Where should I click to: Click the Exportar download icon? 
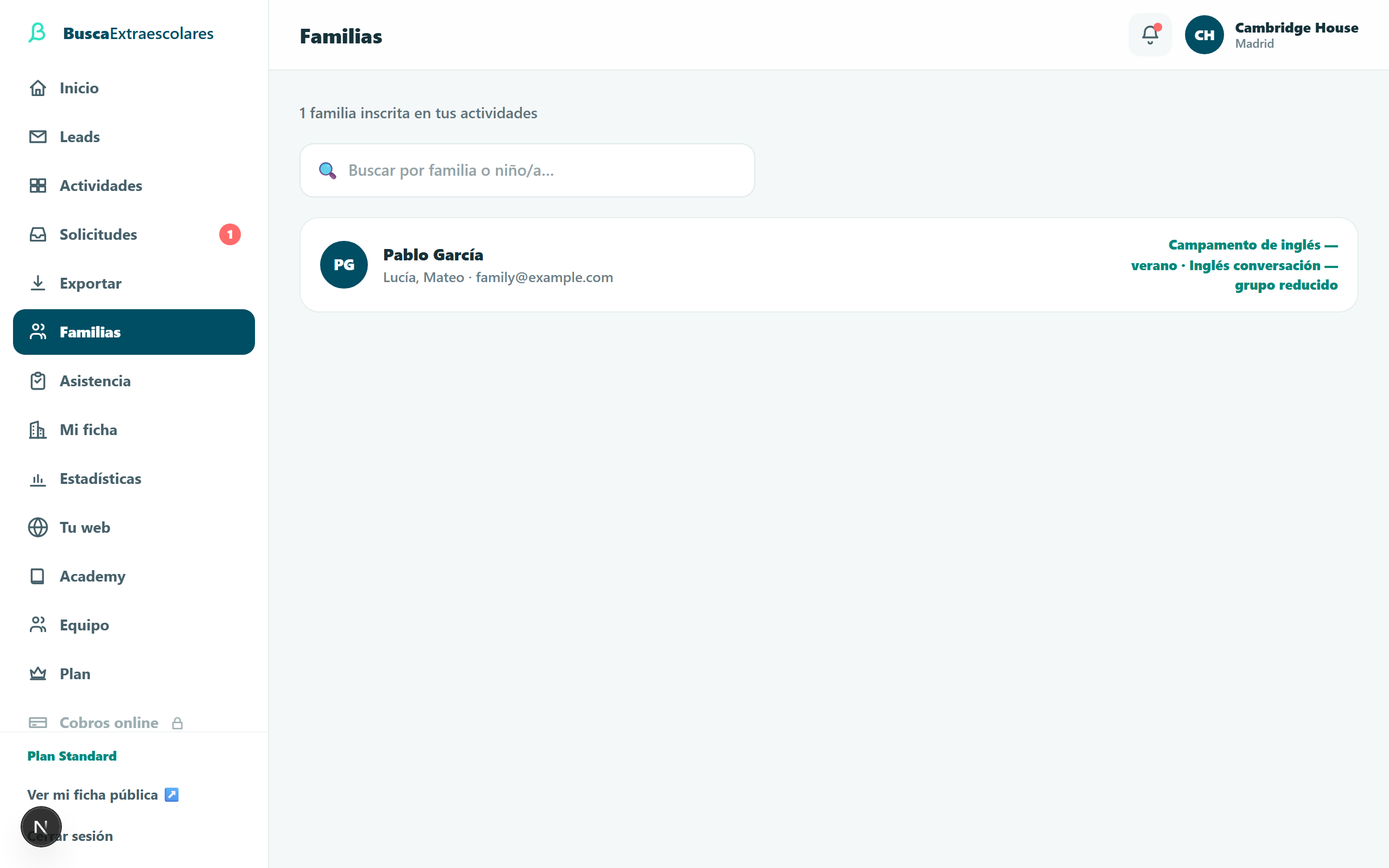(x=38, y=283)
